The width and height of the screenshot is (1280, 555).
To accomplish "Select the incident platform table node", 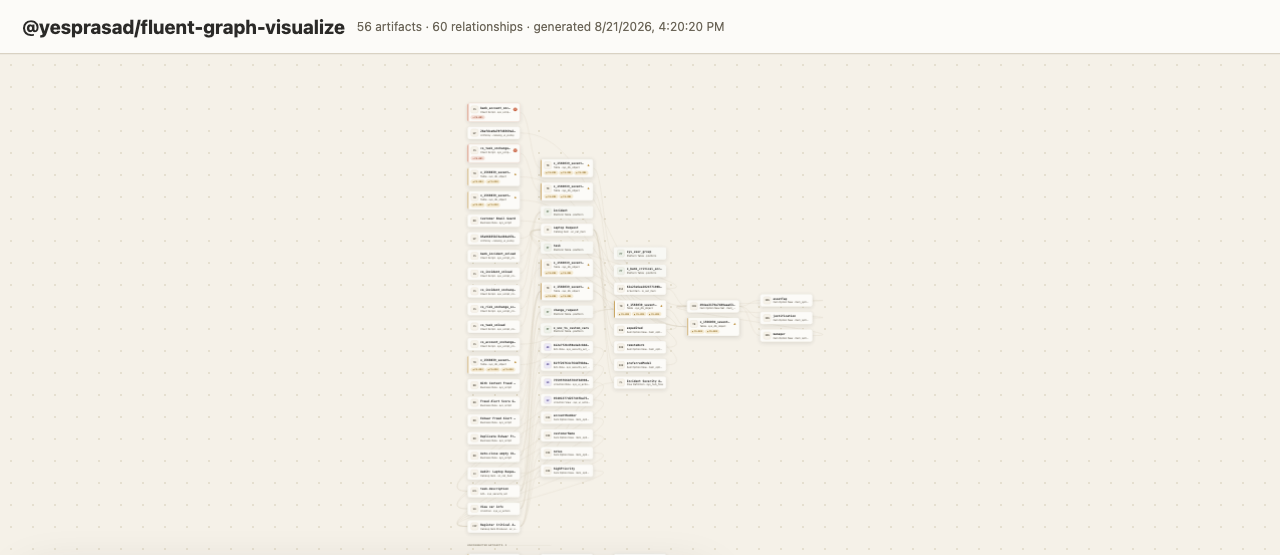I will point(567,211).
